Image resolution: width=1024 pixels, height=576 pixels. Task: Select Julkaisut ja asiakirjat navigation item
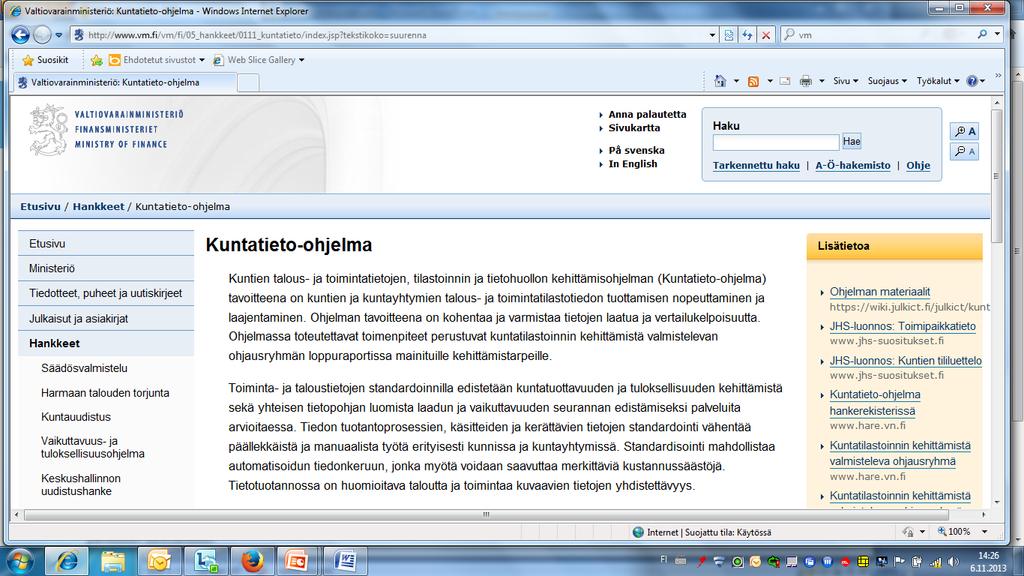(x=106, y=319)
